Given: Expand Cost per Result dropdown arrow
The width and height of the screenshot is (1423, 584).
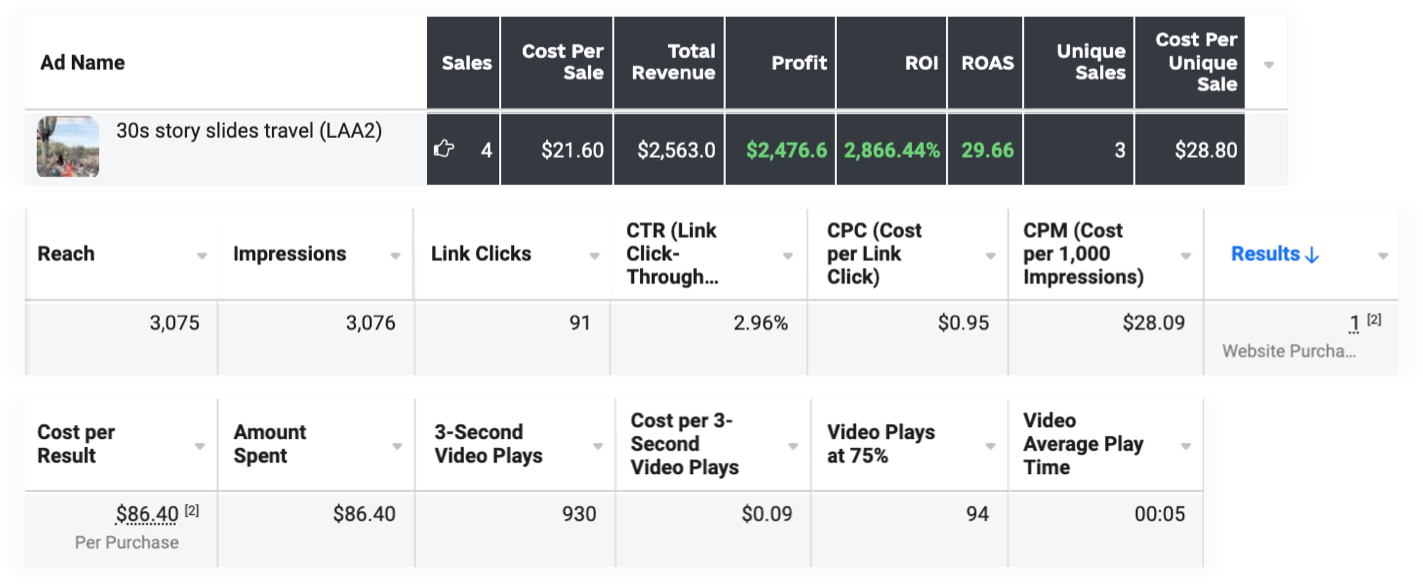Looking at the screenshot, I should 201,446.
